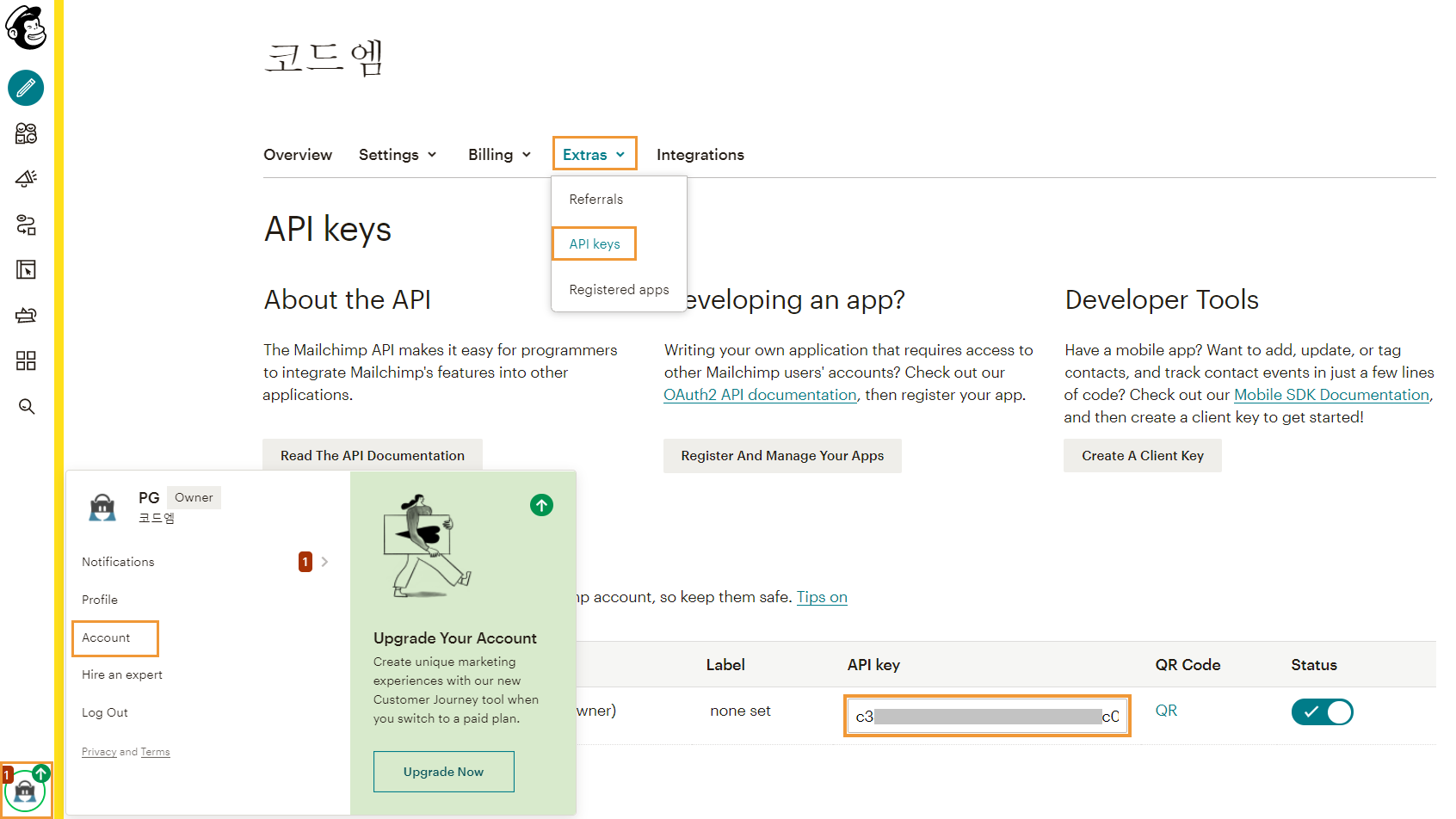Click the profile avatar at sidebar bottom
This screenshot has width=1456, height=819.
coord(25,791)
